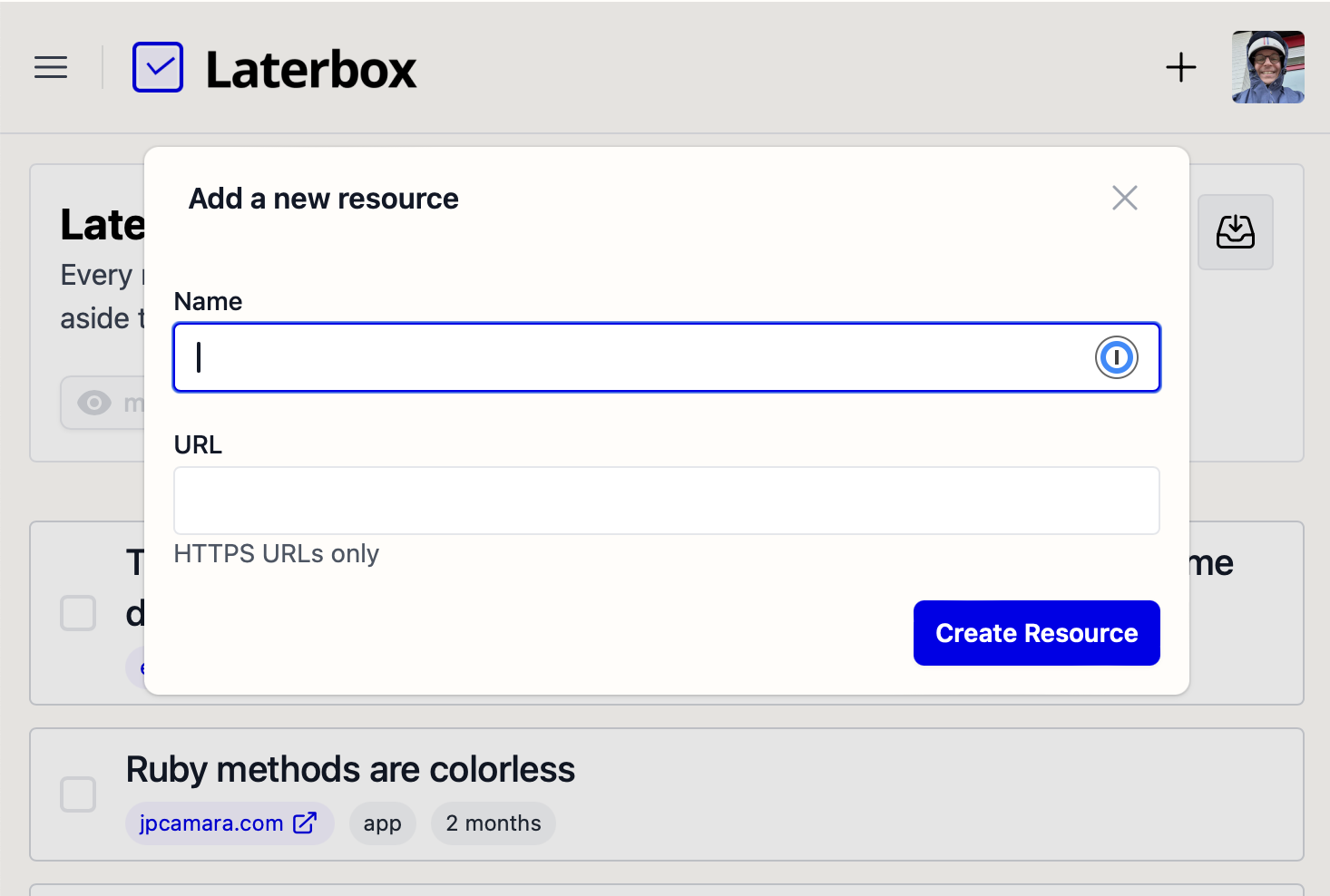This screenshot has width=1330, height=896.
Task: Click the Laterbox title text
Action: (x=311, y=69)
